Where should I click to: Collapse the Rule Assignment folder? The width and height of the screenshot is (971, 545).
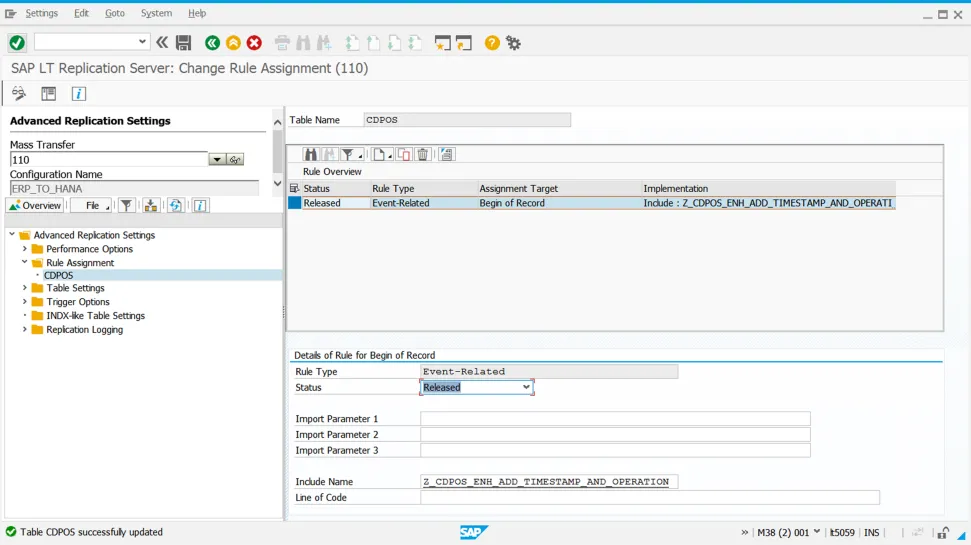(x=25, y=263)
